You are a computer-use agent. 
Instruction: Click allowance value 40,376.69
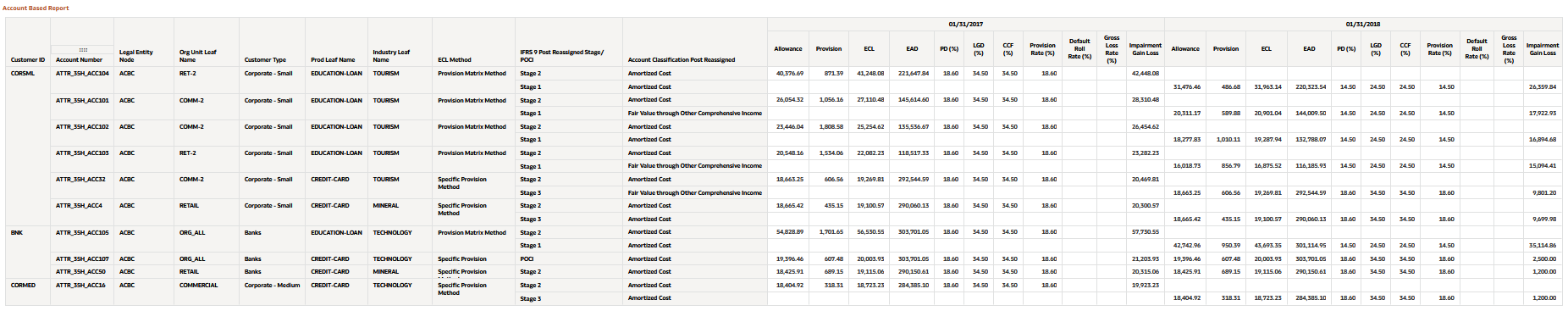[x=790, y=74]
